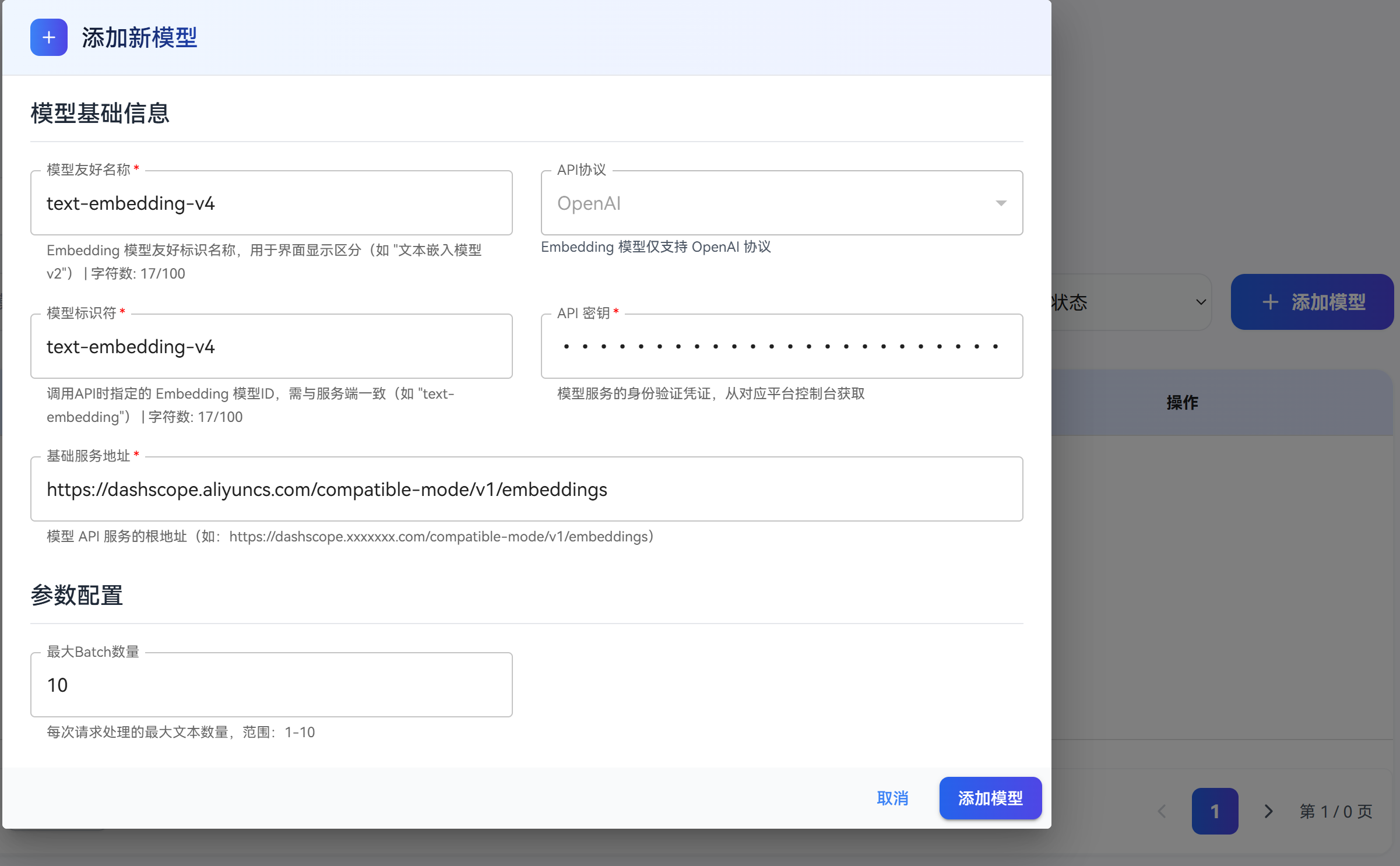Click the plus icon on background 添加模型 button
This screenshot has height=866, width=1400.
(1270, 302)
